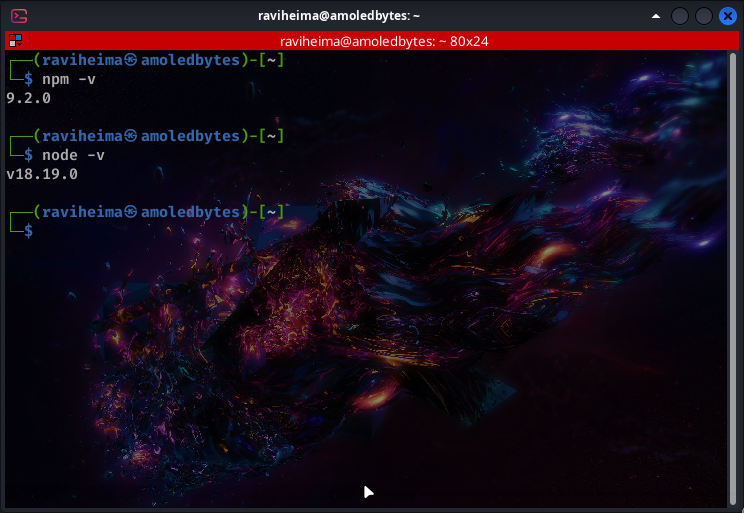This screenshot has height=513, width=744.
Task: Click username raviheima in the first prompt
Action: 81,60
